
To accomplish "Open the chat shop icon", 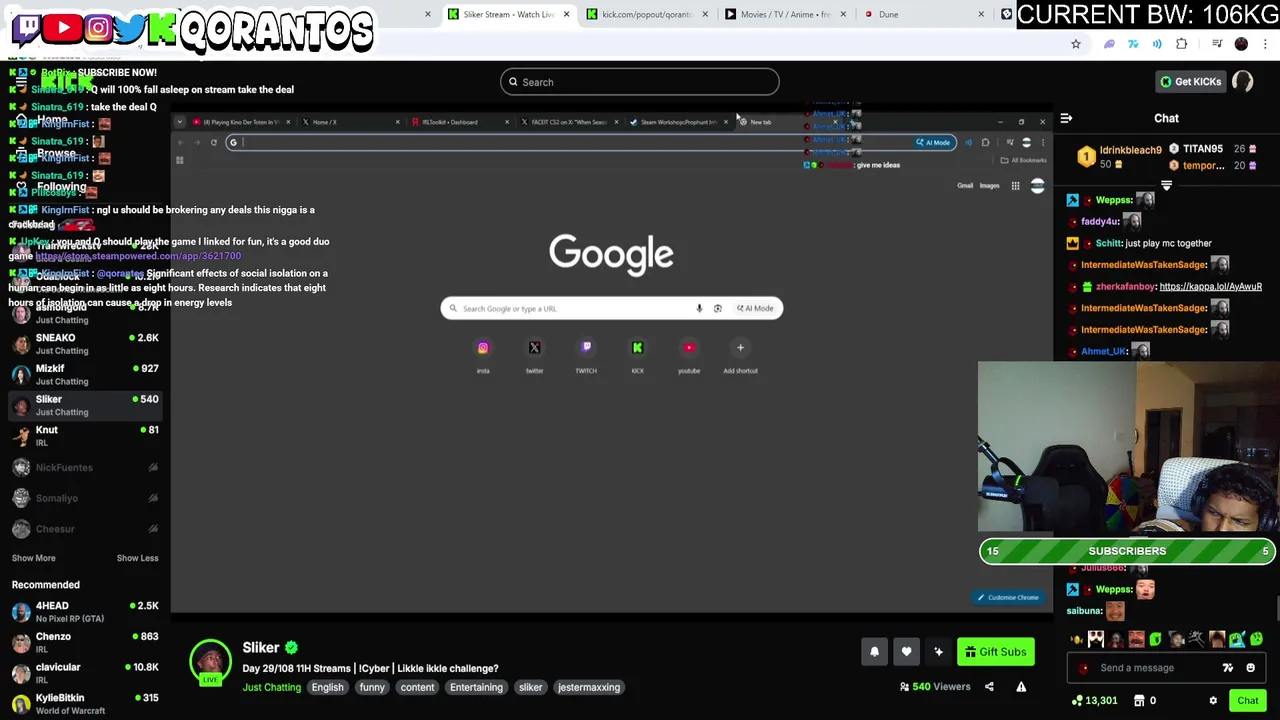I will (x=1138, y=701).
